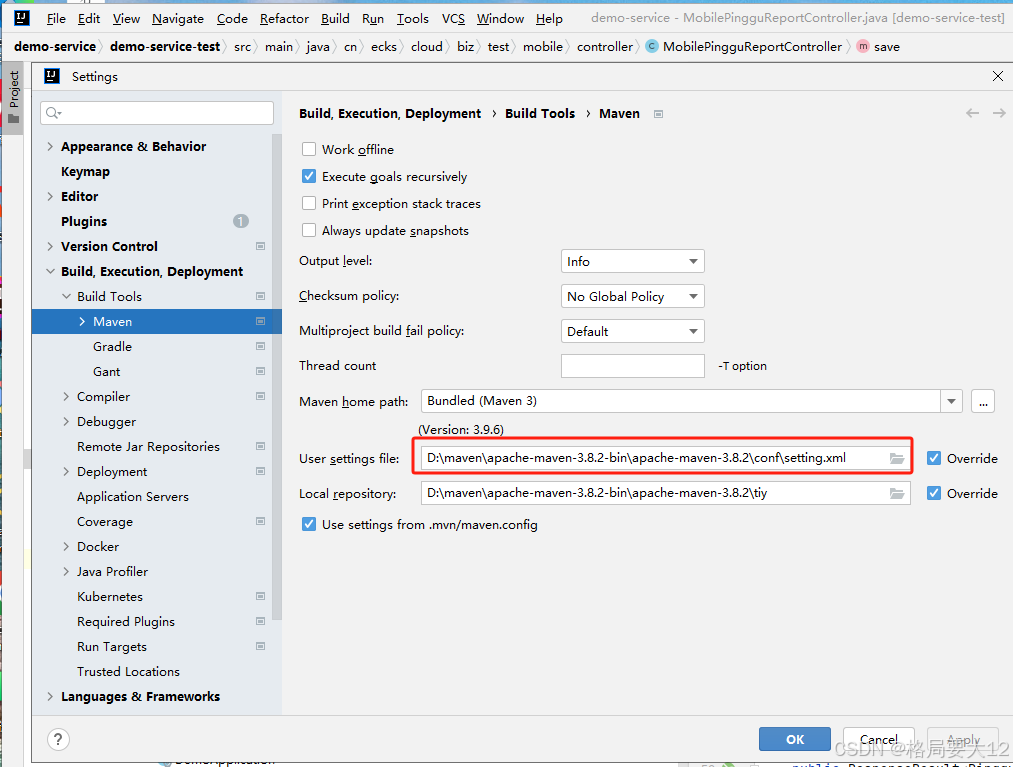Image resolution: width=1013 pixels, height=767 pixels.
Task: Open the Project tool window tab
Action: coord(14,98)
